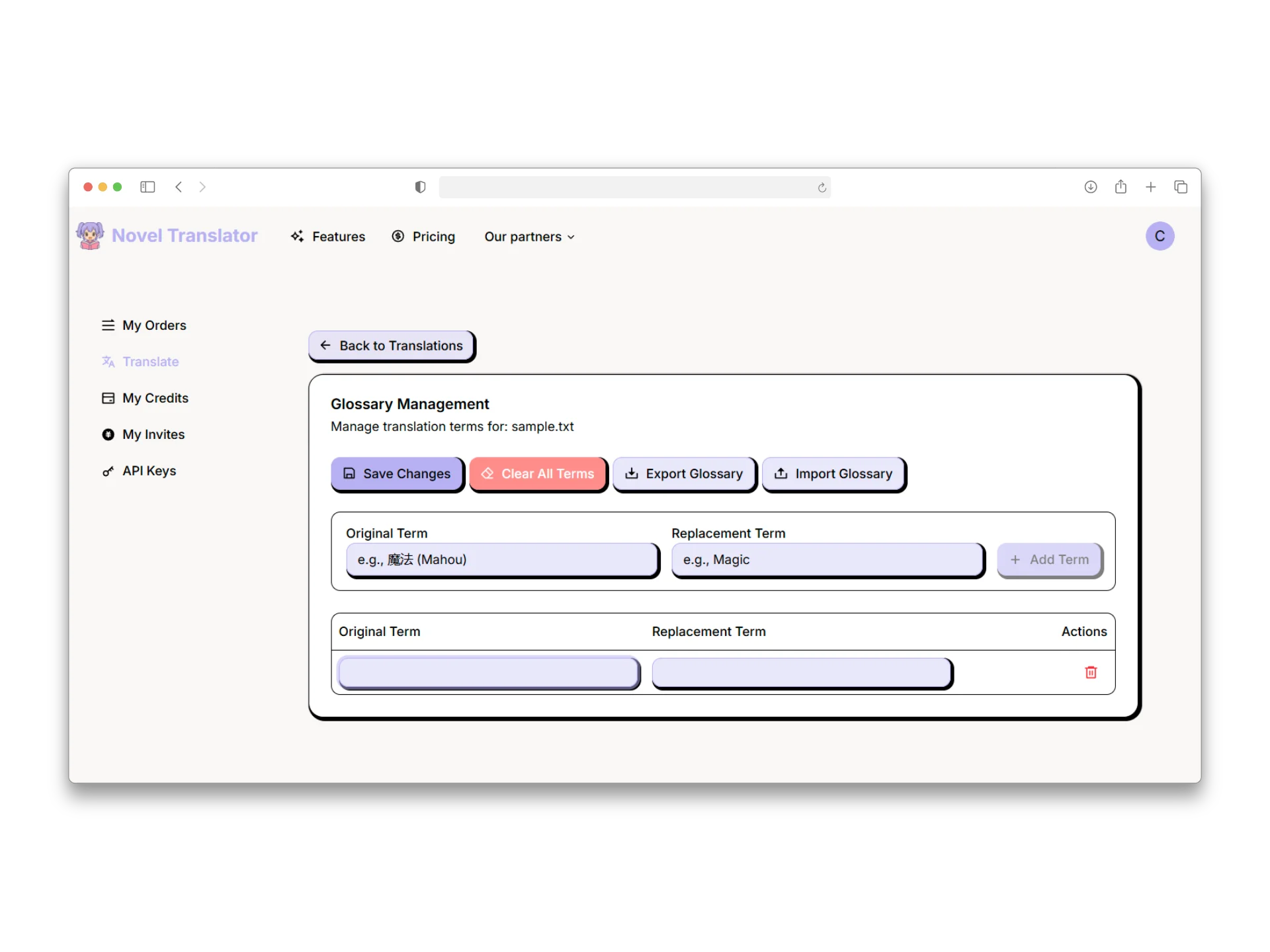Click the privacy shield icon
This screenshot has width=1270, height=952.
(420, 187)
